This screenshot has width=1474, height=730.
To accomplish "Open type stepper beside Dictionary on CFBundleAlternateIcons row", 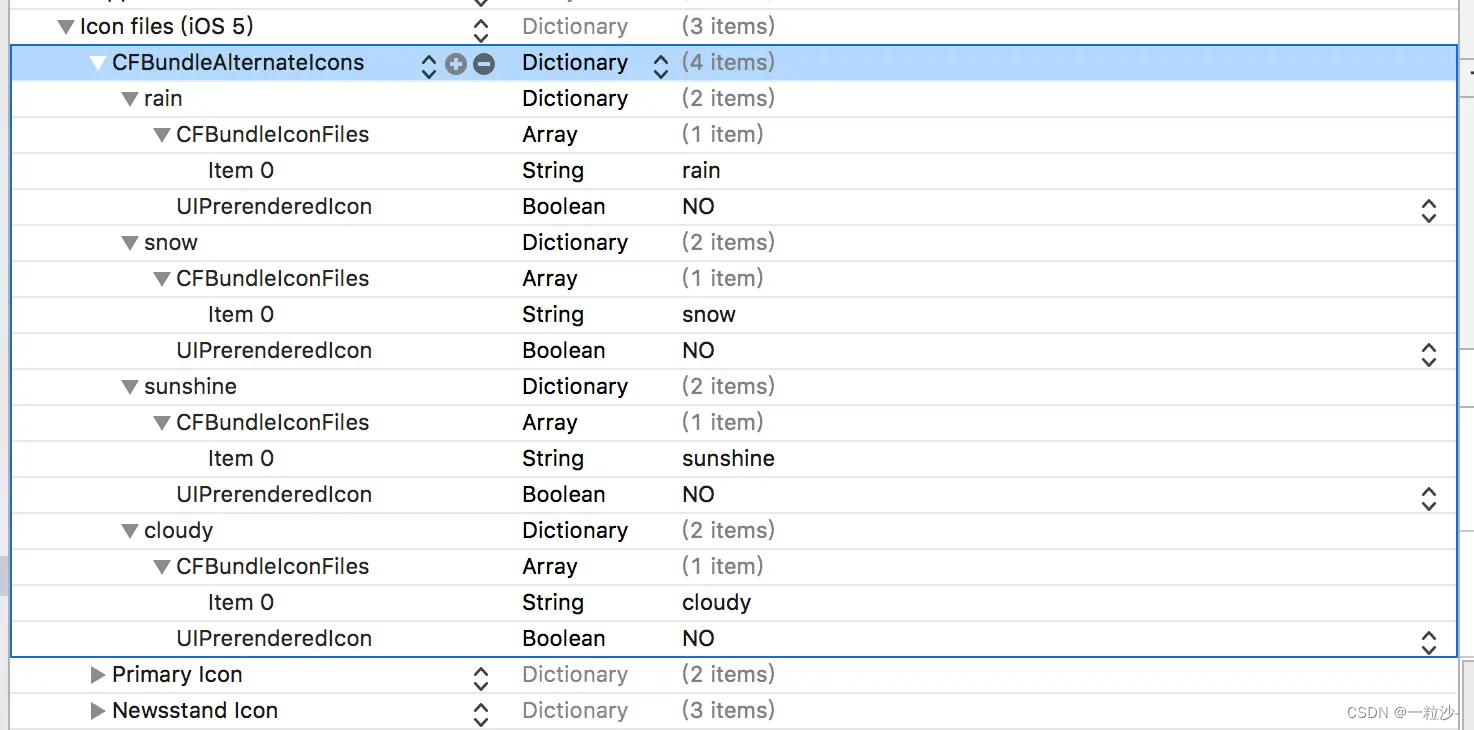I will [x=661, y=66].
